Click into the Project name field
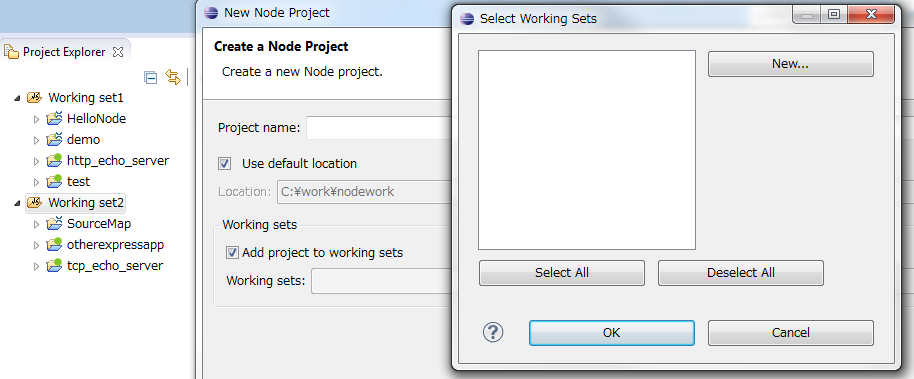 click(x=379, y=128)
